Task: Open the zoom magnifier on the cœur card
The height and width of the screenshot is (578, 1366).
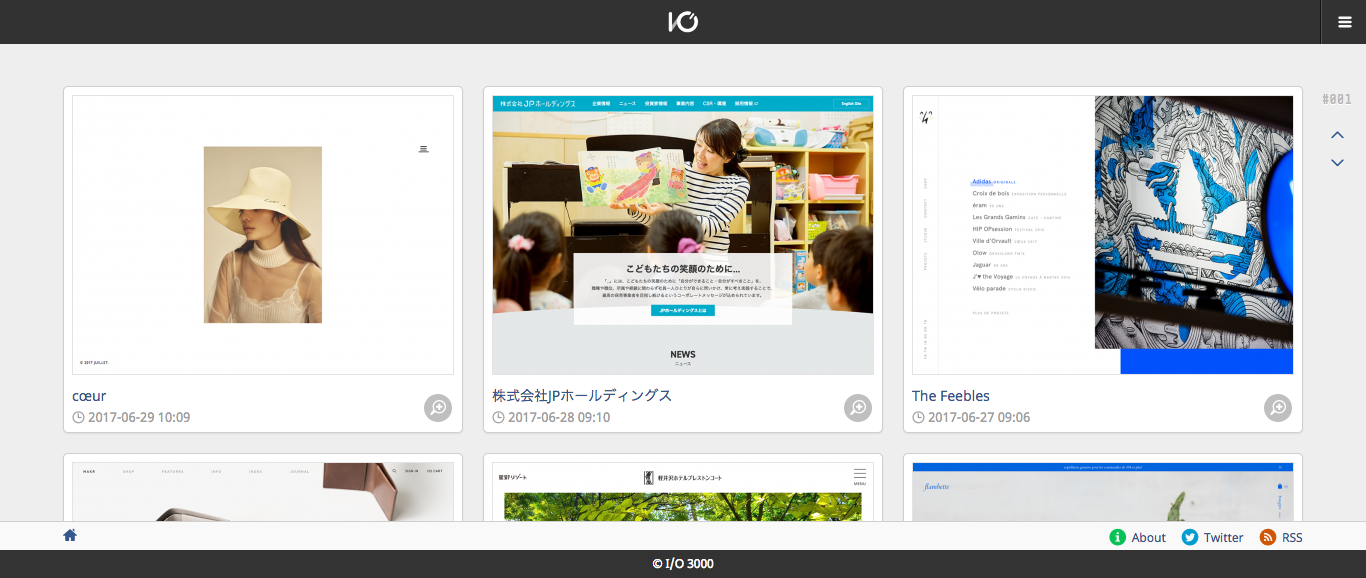Action: 437,408
